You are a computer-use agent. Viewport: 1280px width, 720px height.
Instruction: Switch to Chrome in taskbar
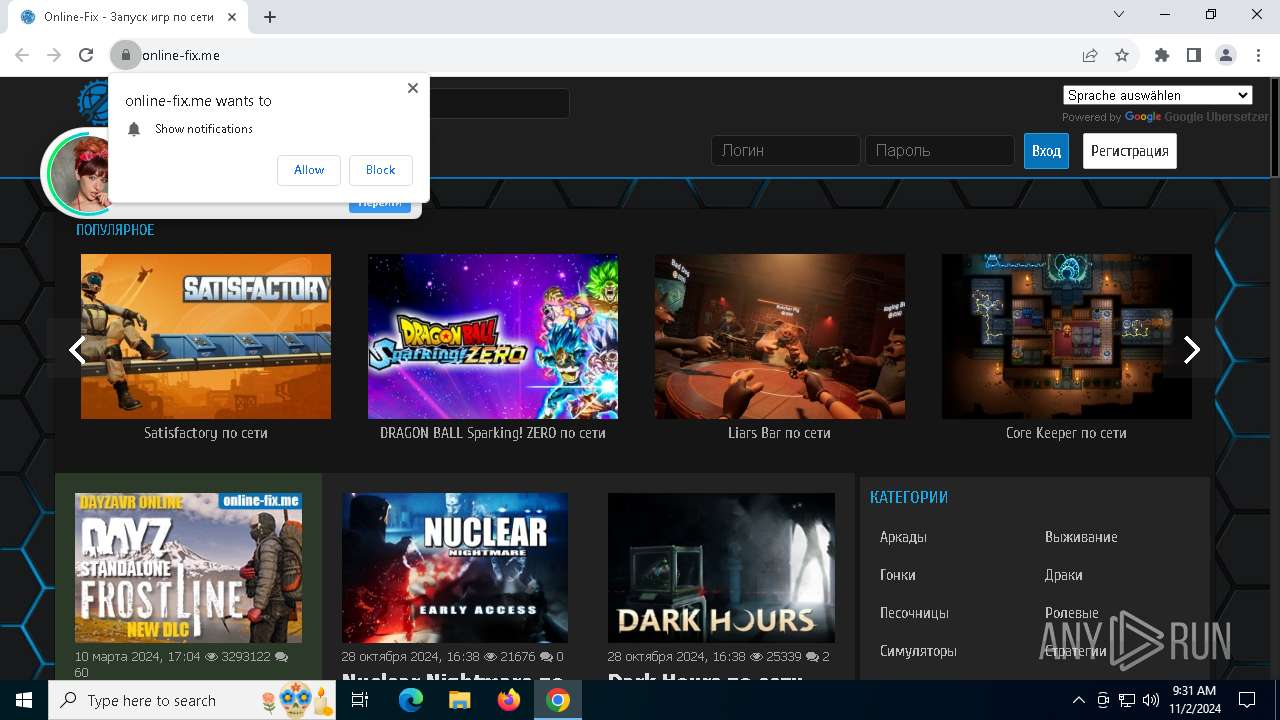558,700
